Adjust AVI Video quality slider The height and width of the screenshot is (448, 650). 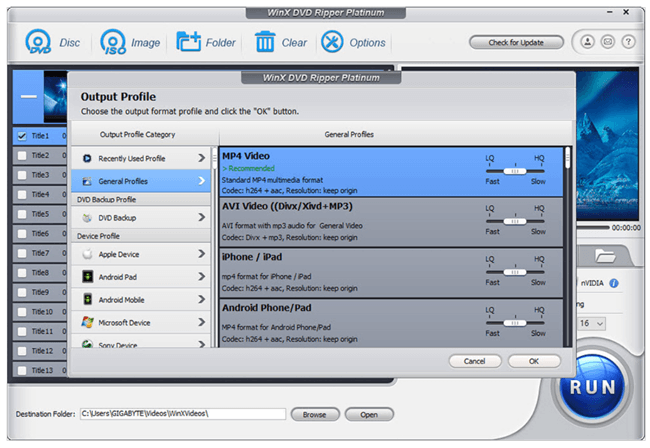coord(515,221)
